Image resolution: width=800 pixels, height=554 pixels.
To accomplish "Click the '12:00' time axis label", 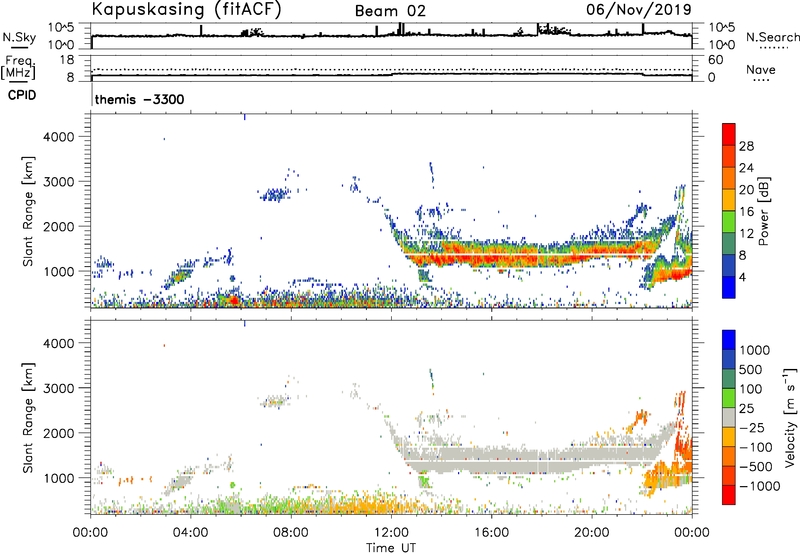I will pos(391,533).
